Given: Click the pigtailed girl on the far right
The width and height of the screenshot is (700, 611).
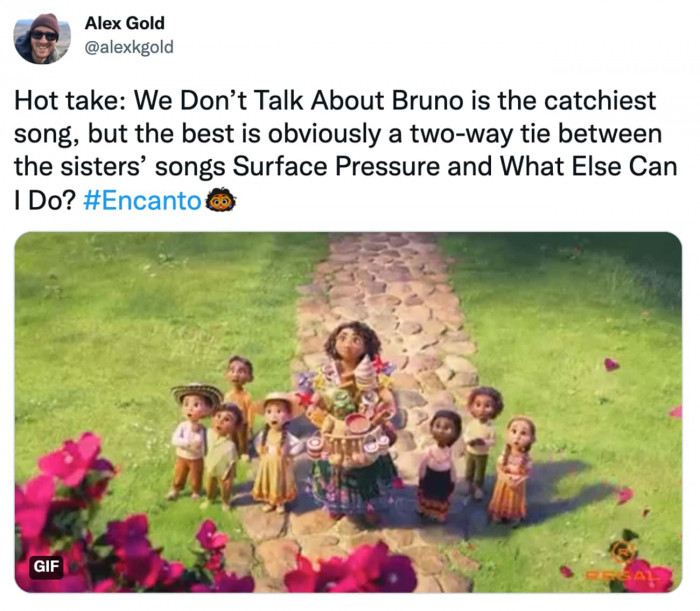Looking at the screenshot, I should pyautogui.click(x=512, y=468).
